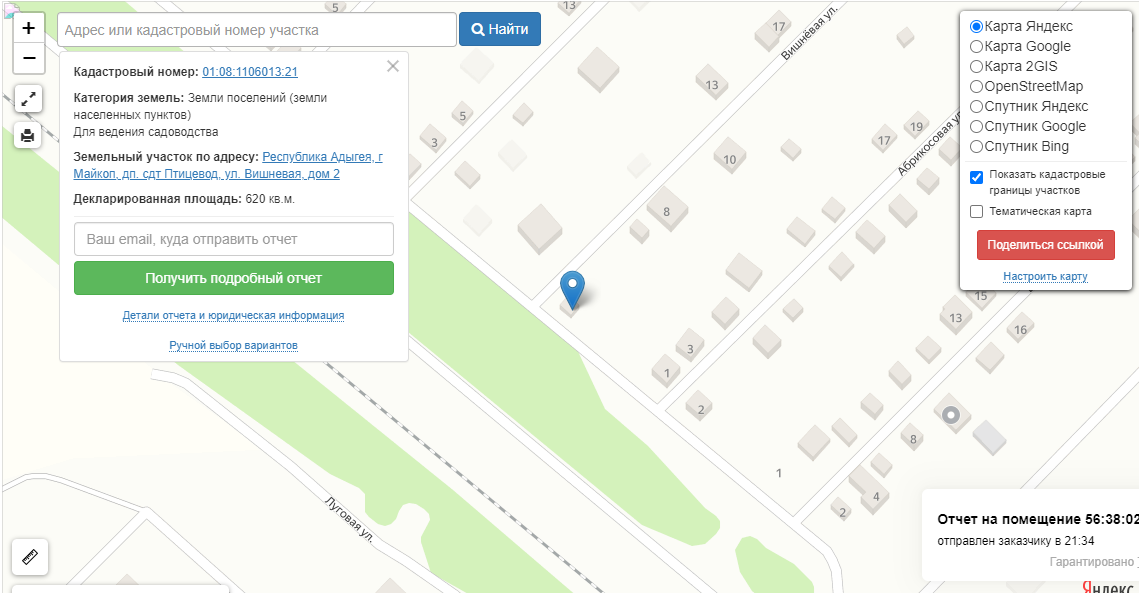1139x593 pixels.
Task: Open cadastral number 01:08:1106013:21 link
Action: tap(250, 72)
